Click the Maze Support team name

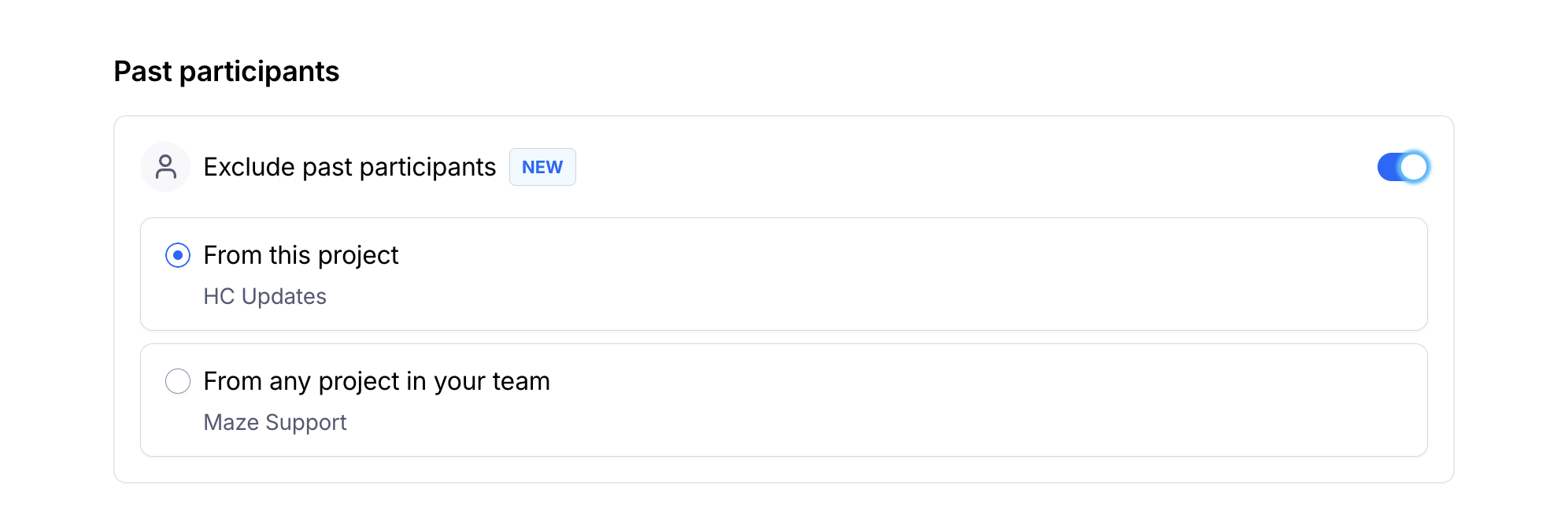click(x=275, y=422)
